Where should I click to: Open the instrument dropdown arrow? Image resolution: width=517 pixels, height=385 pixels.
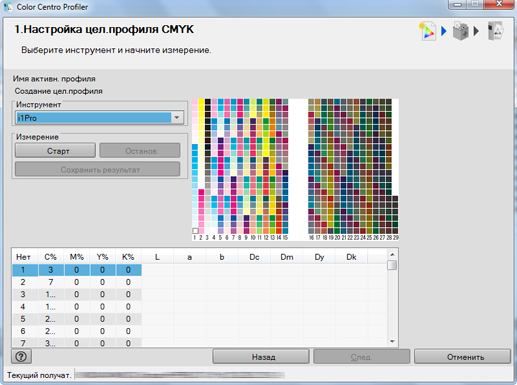pyautogui.click(x=177, y=117)
